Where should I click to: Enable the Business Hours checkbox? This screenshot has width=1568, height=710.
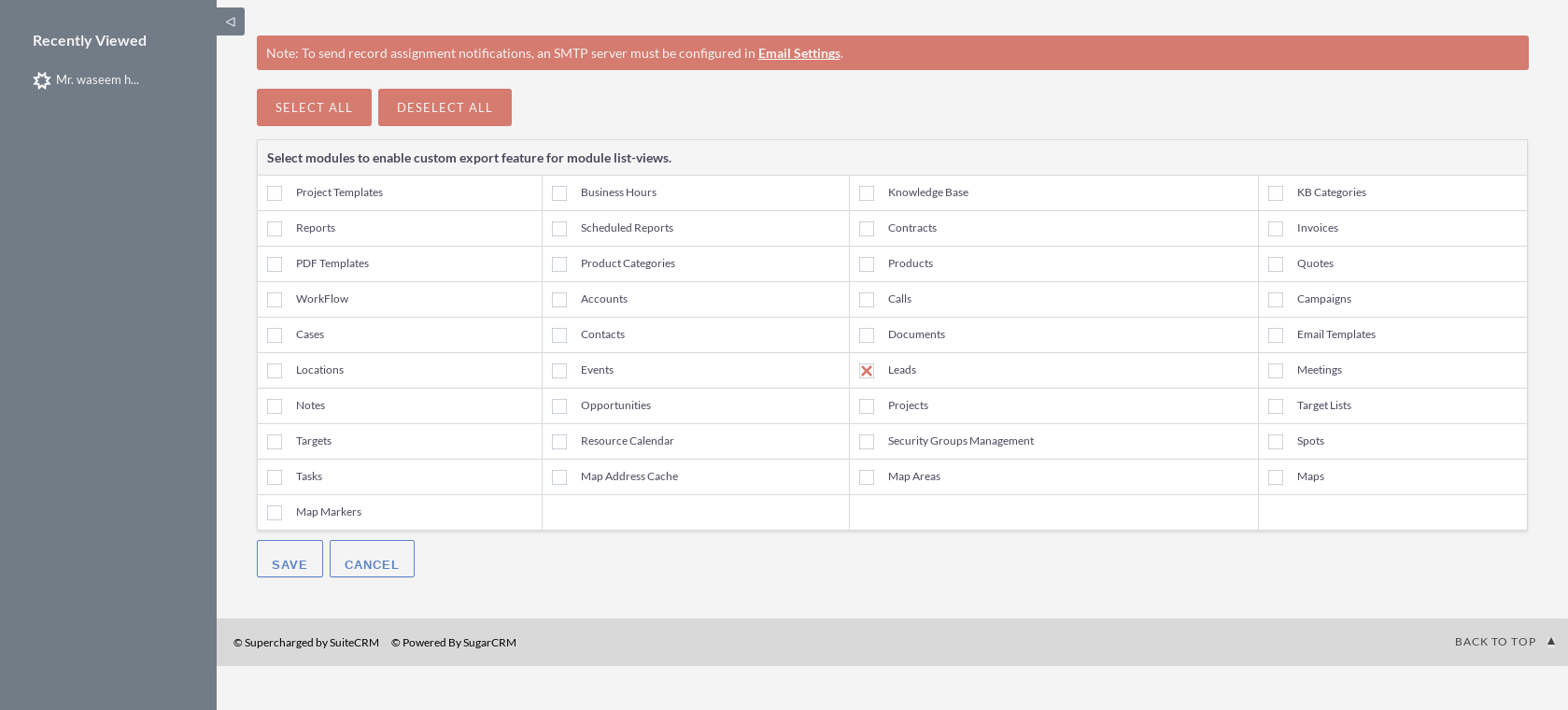click(559, 193)
